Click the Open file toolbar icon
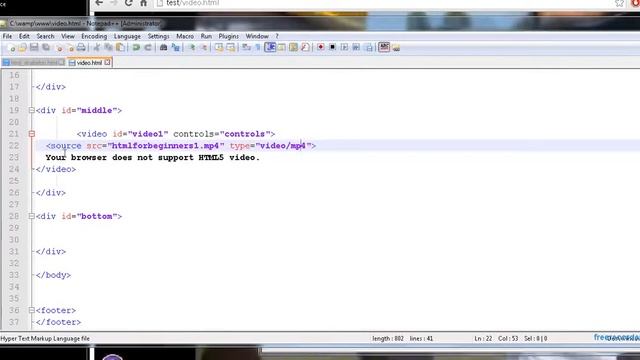 click(22, 48)
